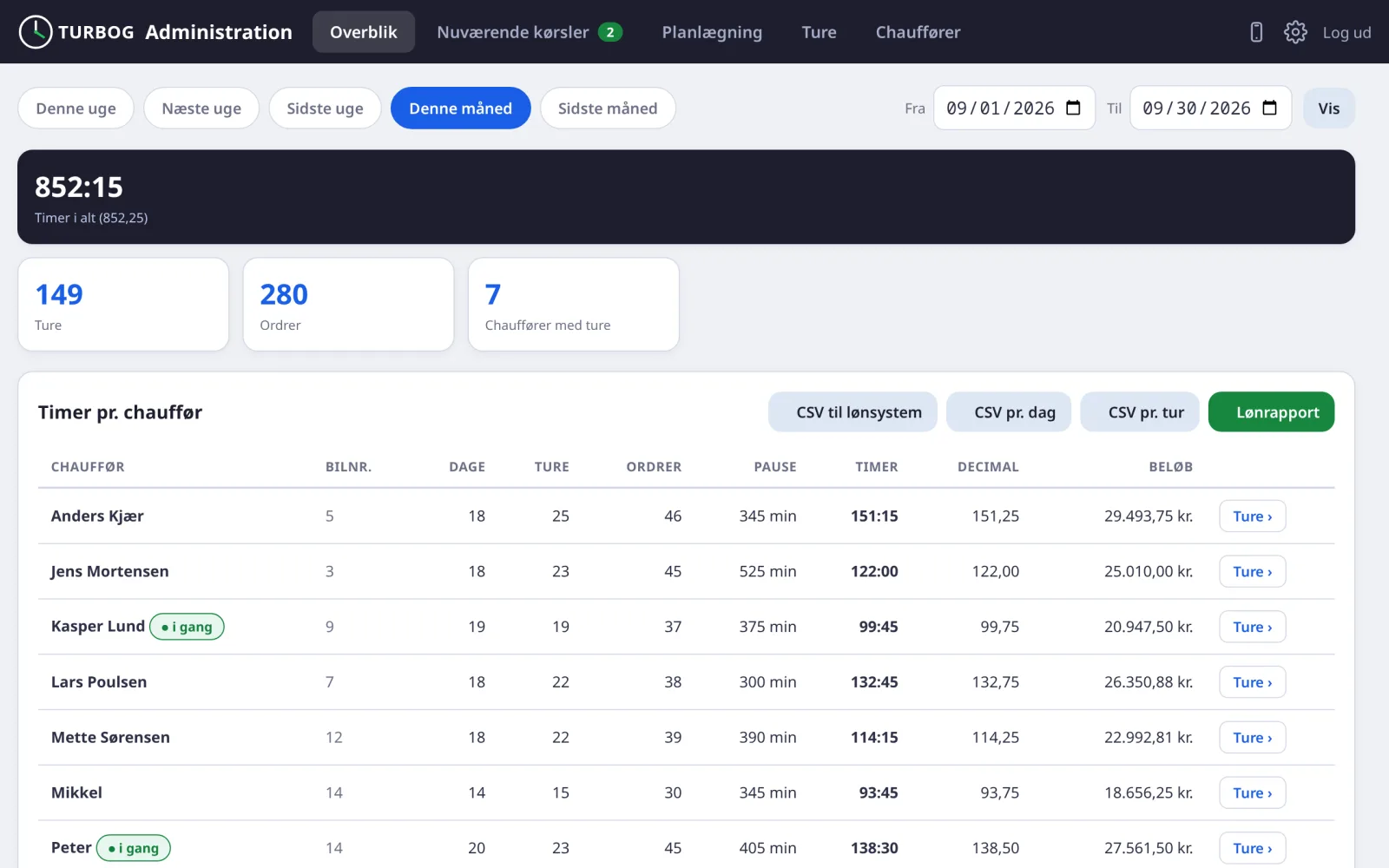Open settings via the gear icon
Image resolution: width=1389 pixels, height=868 pixels.
pos(1295,32)
